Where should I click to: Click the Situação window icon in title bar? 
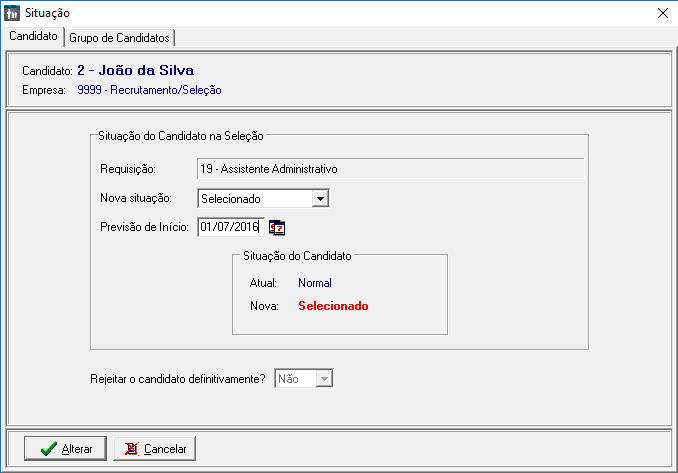(12, 12)
